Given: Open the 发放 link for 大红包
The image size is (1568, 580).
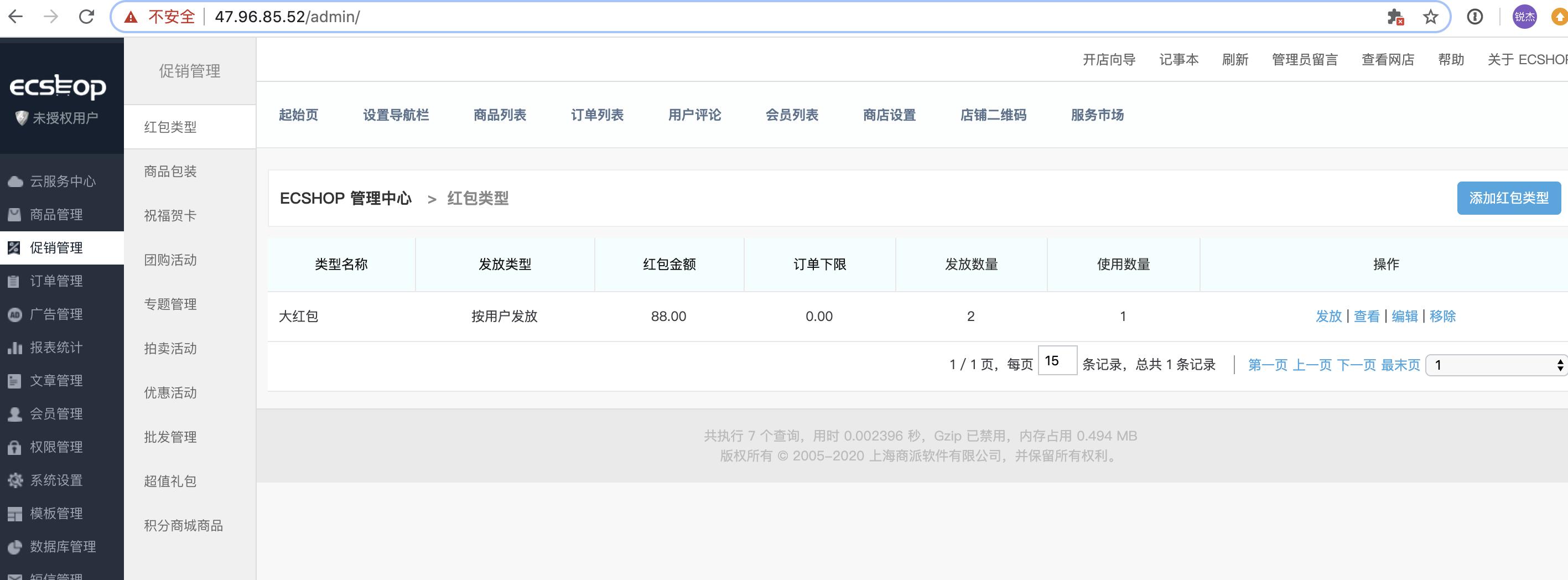Looking at the screenshot, I should pos(1328,316).
